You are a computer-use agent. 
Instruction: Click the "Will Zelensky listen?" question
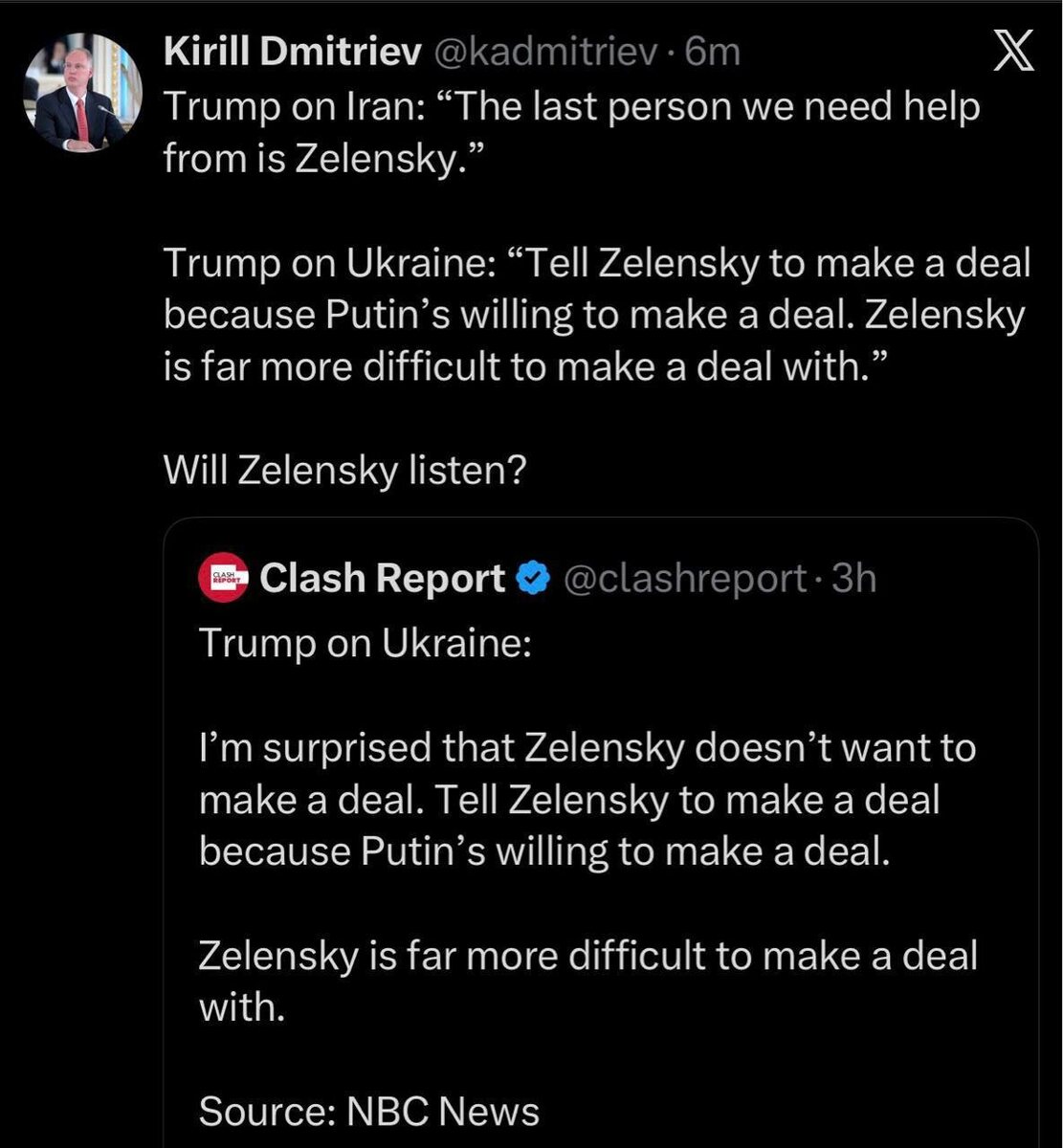click(x=345, y=469)
